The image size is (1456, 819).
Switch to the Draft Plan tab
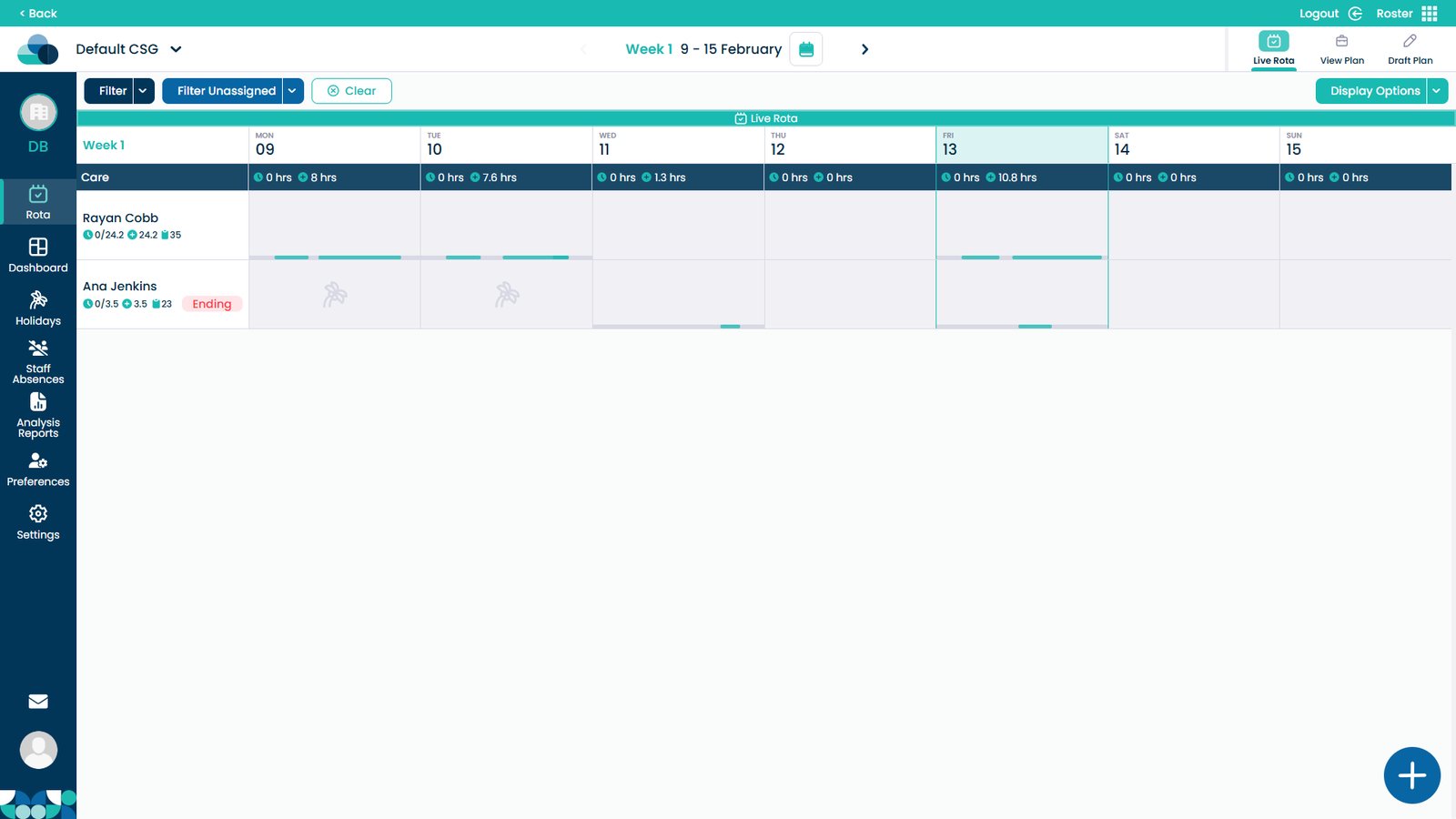click(x=1410, y=49)
